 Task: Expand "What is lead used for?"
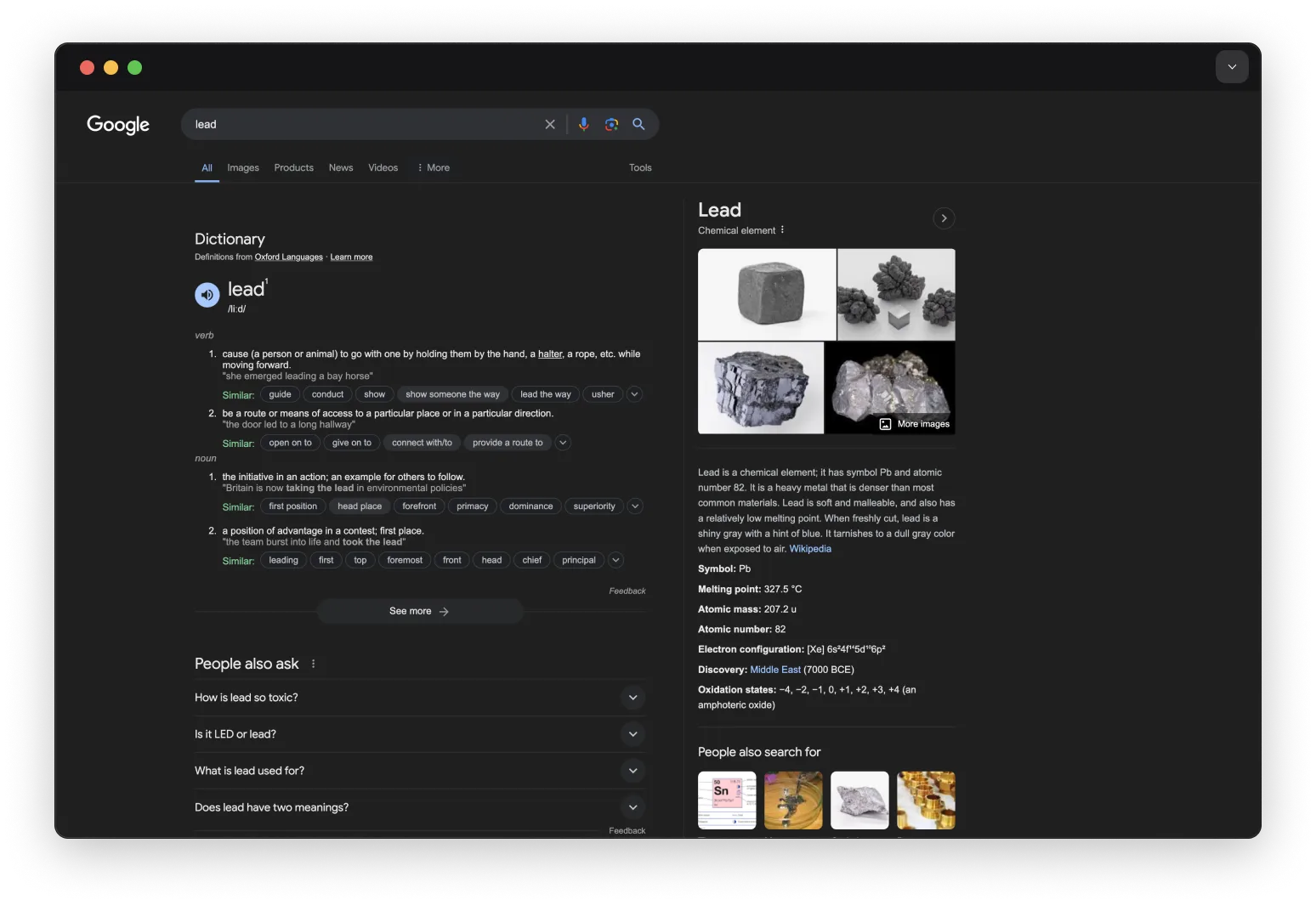pyautogui.click(x=632, y=770)
